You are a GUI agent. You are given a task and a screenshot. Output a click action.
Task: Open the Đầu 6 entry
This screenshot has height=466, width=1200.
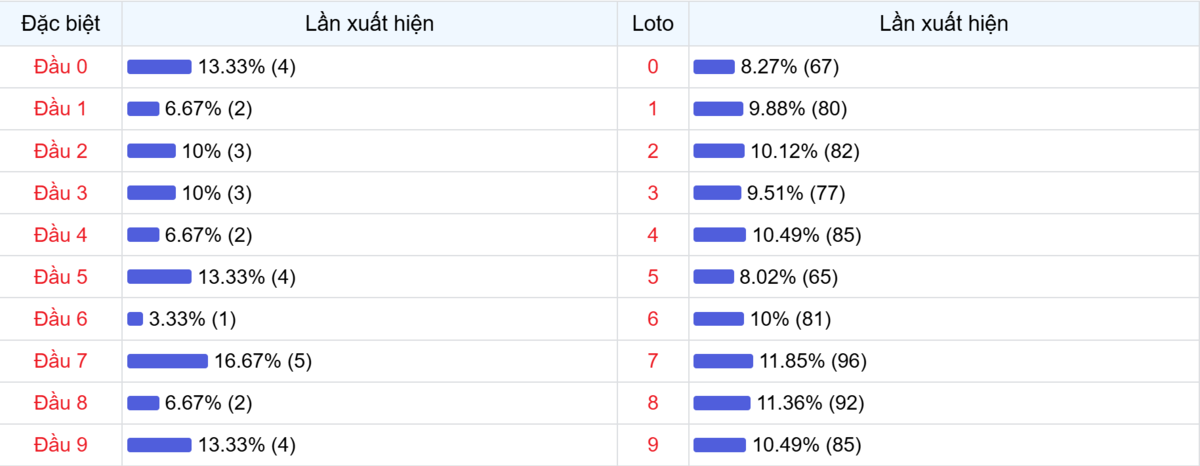pyautogui.click(x=61, y=319)
